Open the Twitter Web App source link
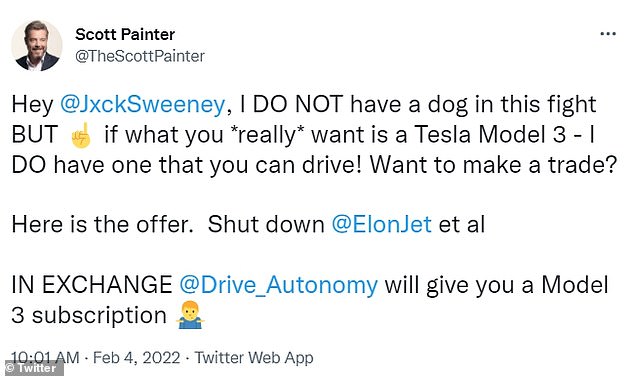Image resolution: width=634 pixels, height=376 pixels. pyautogui.click(x=254, y=358)
